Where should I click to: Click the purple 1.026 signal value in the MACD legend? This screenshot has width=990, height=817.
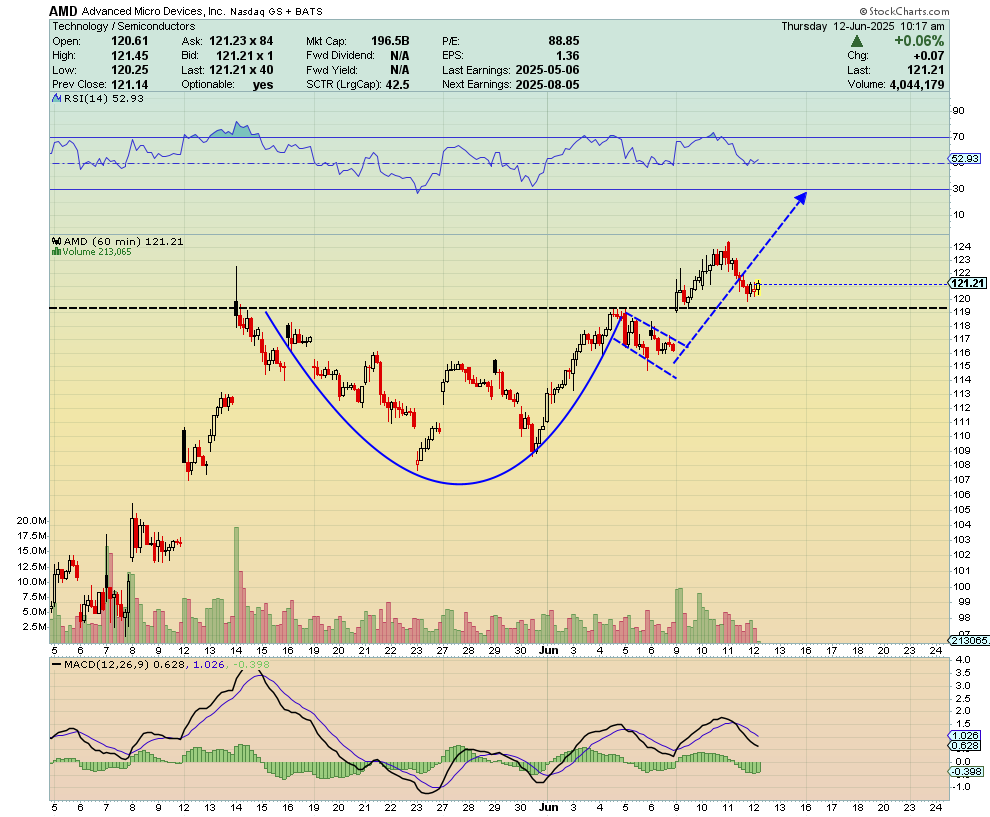209,664
